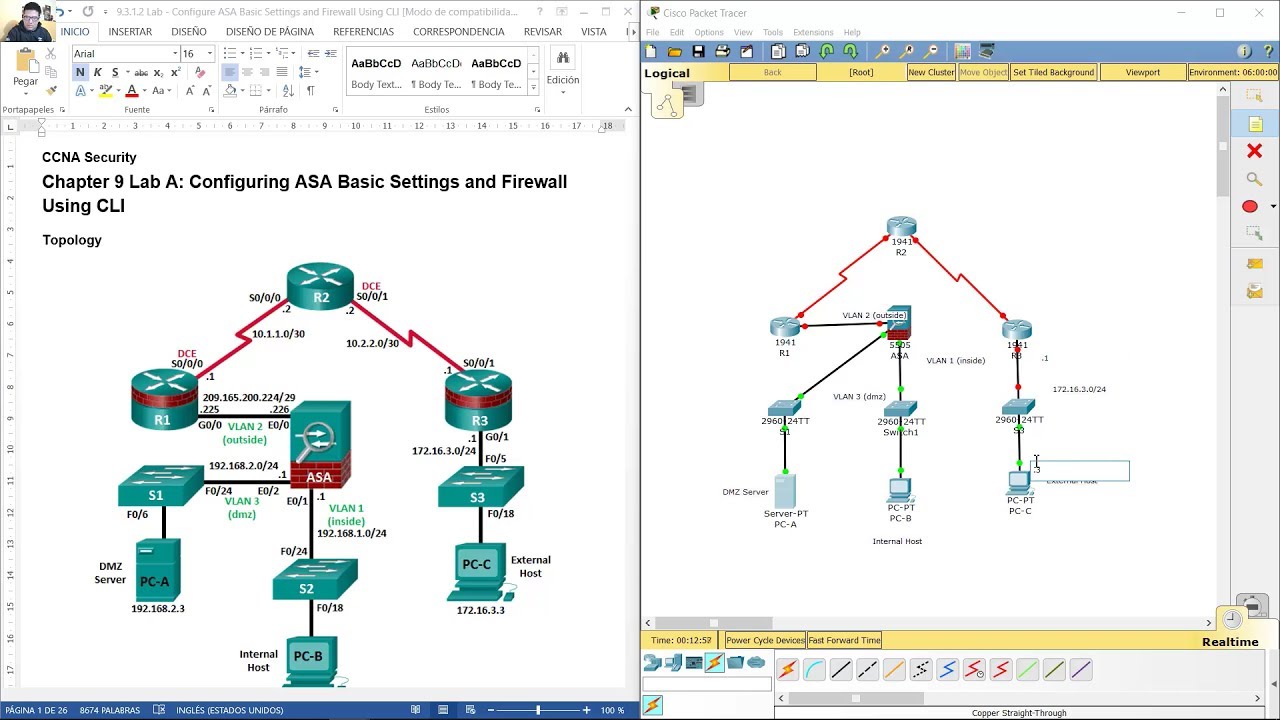Viewport: 1280px width, 720px height.
Task: Click the Packet Tracer Save icon
Action: tap(698, 52)
